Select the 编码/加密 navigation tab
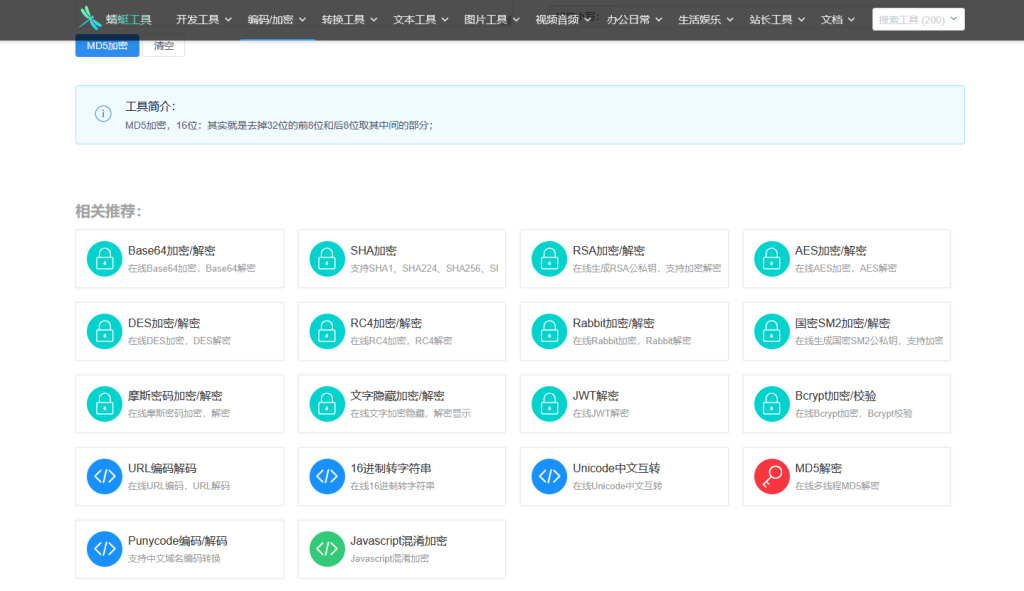Screen dimensions: 1024x591 pyautogui.click(x=275, y=18)
